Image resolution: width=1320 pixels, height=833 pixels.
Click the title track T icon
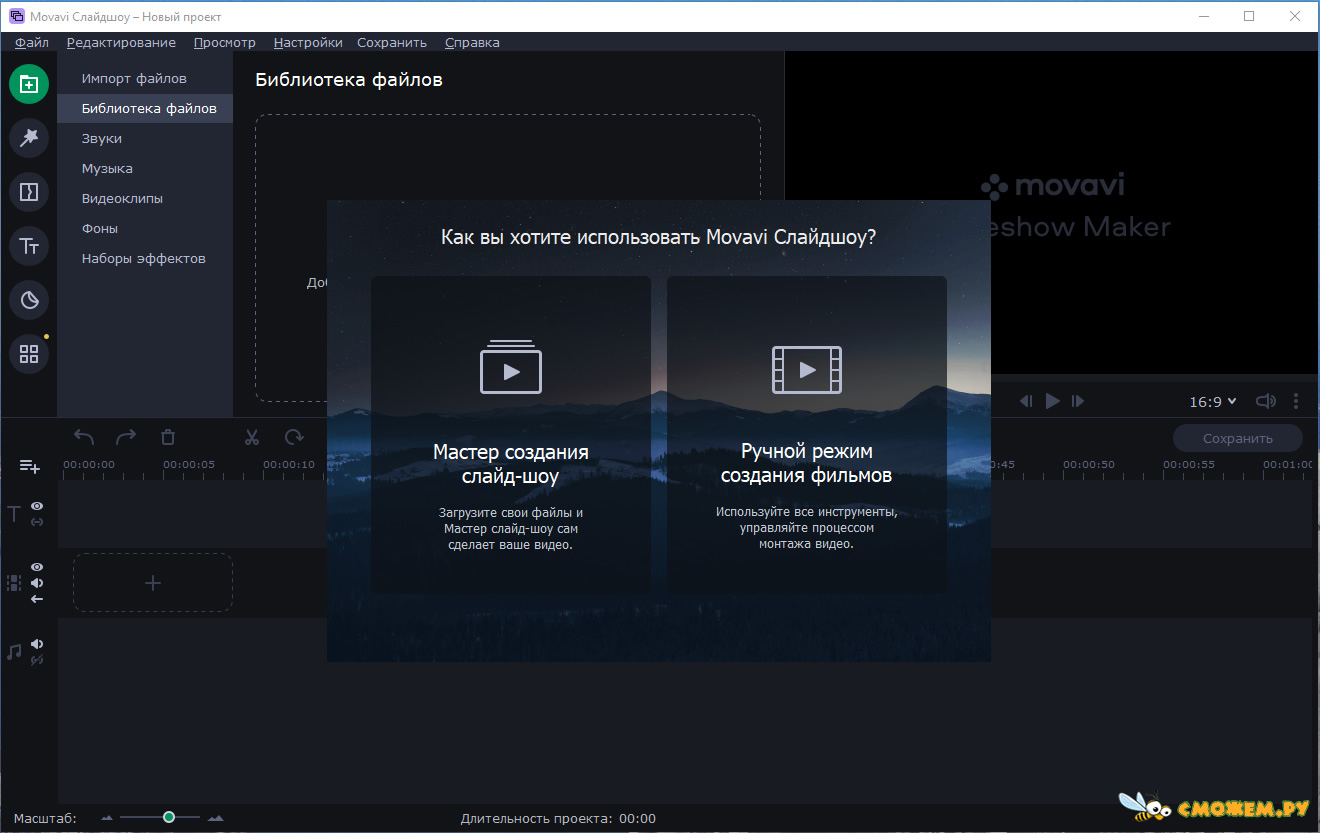click(14, 514)
